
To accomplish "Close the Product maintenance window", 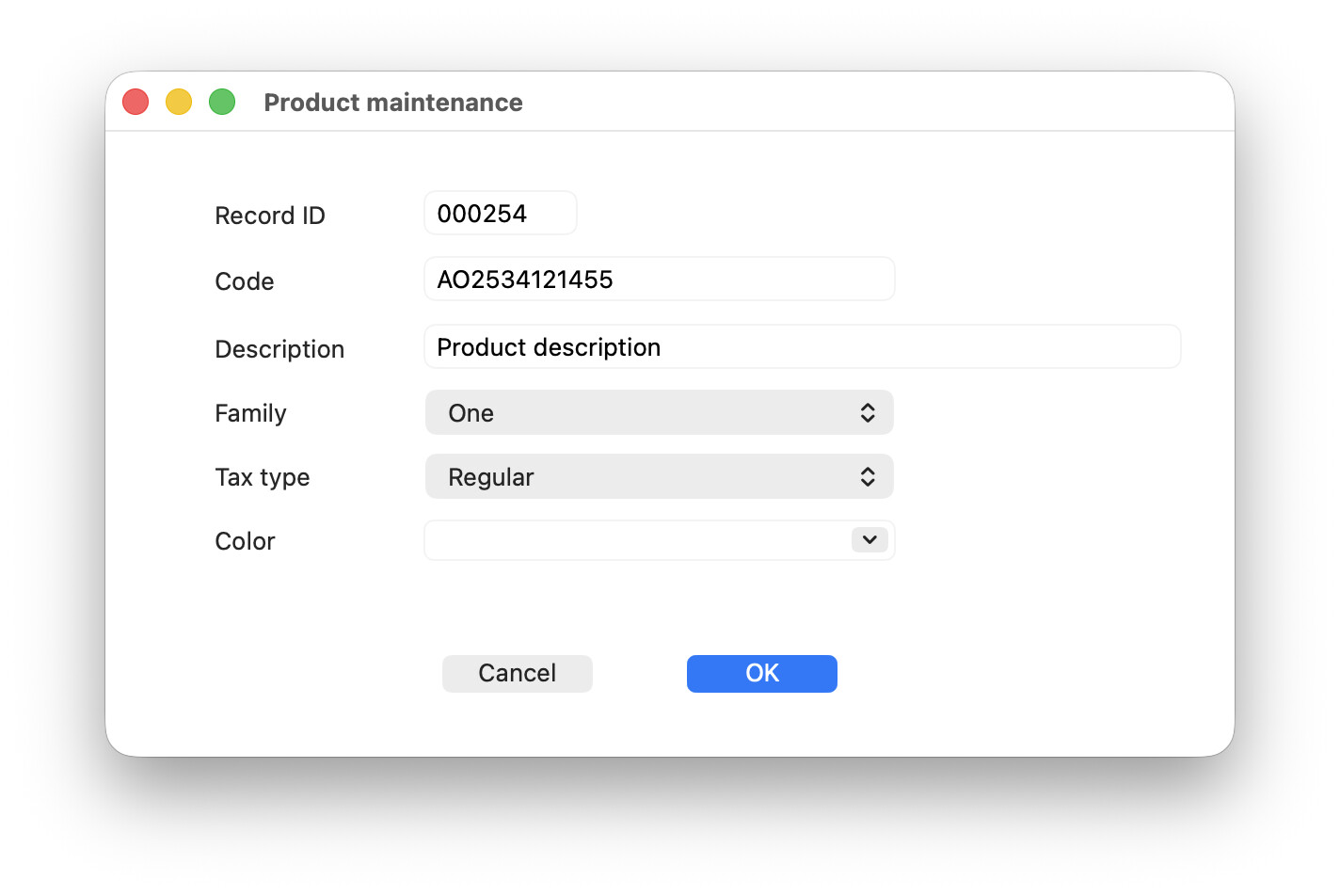I will [x=136, y=102].
